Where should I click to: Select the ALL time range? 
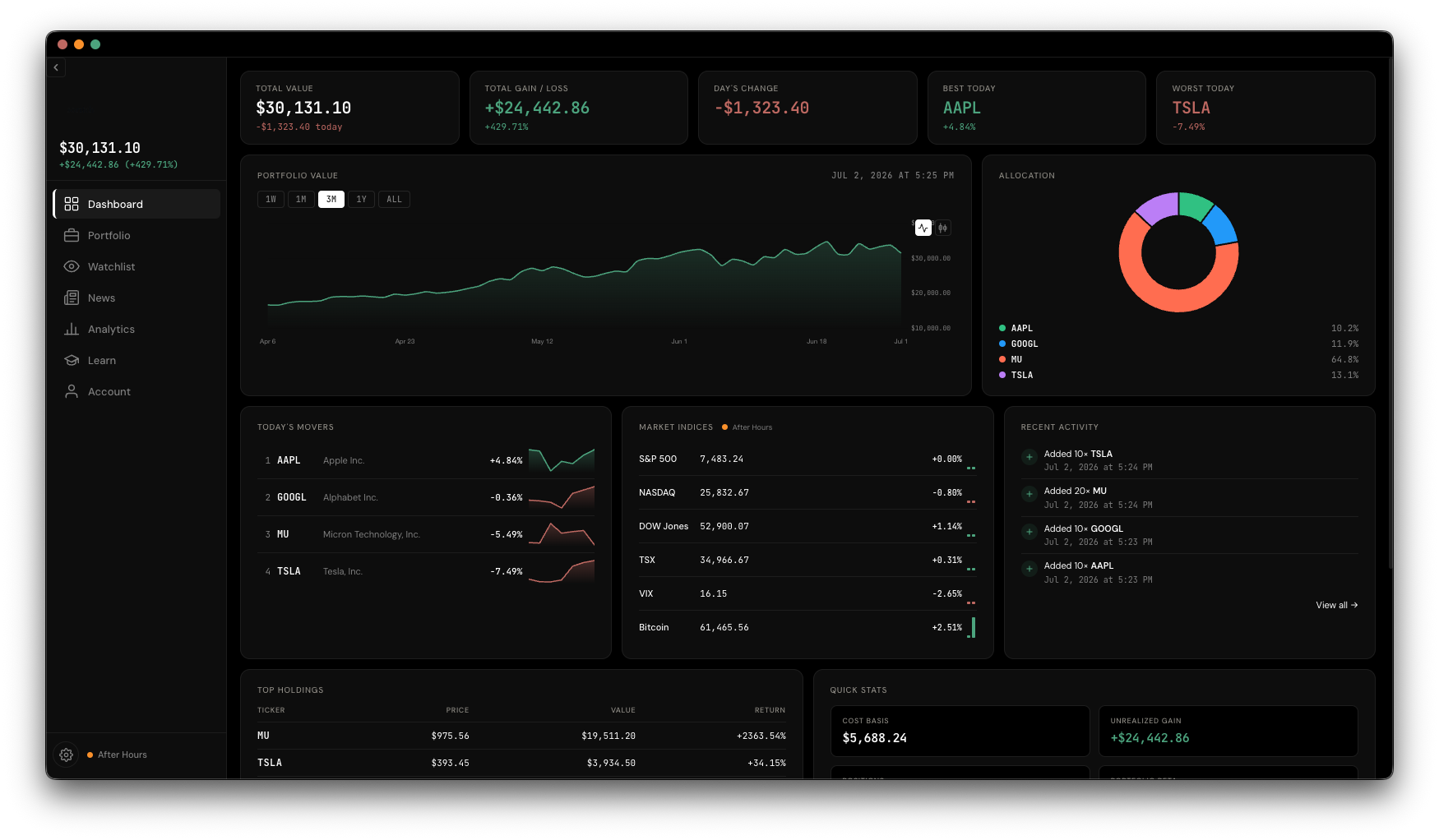(394, 199)
